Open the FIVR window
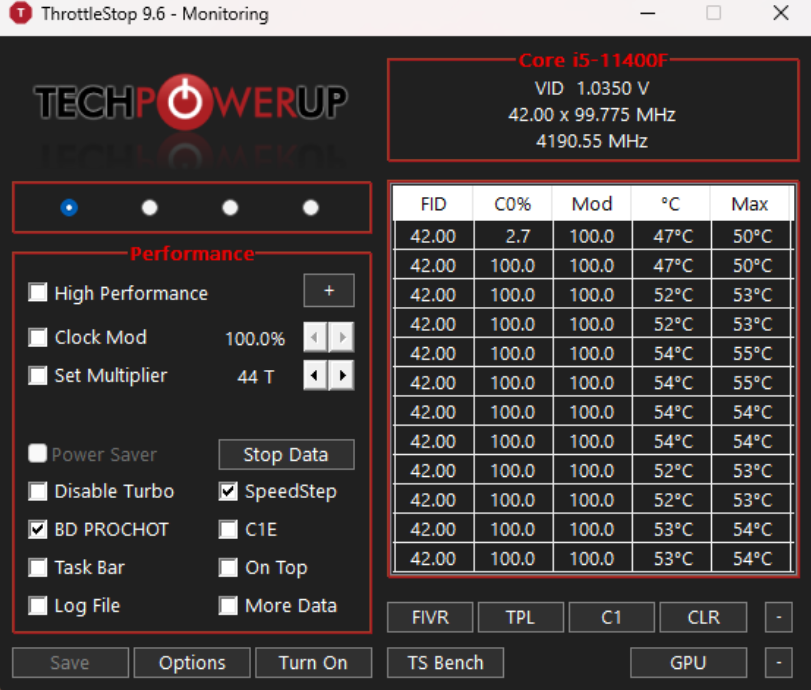This screenshot has height=690, width=811. (x=430, y=617)
